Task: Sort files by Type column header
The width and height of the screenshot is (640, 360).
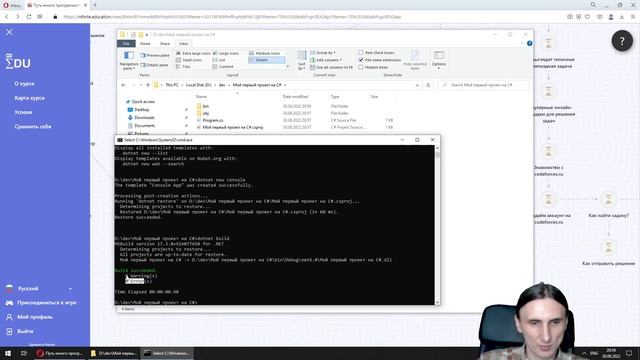Action: (x=335, y=97)
